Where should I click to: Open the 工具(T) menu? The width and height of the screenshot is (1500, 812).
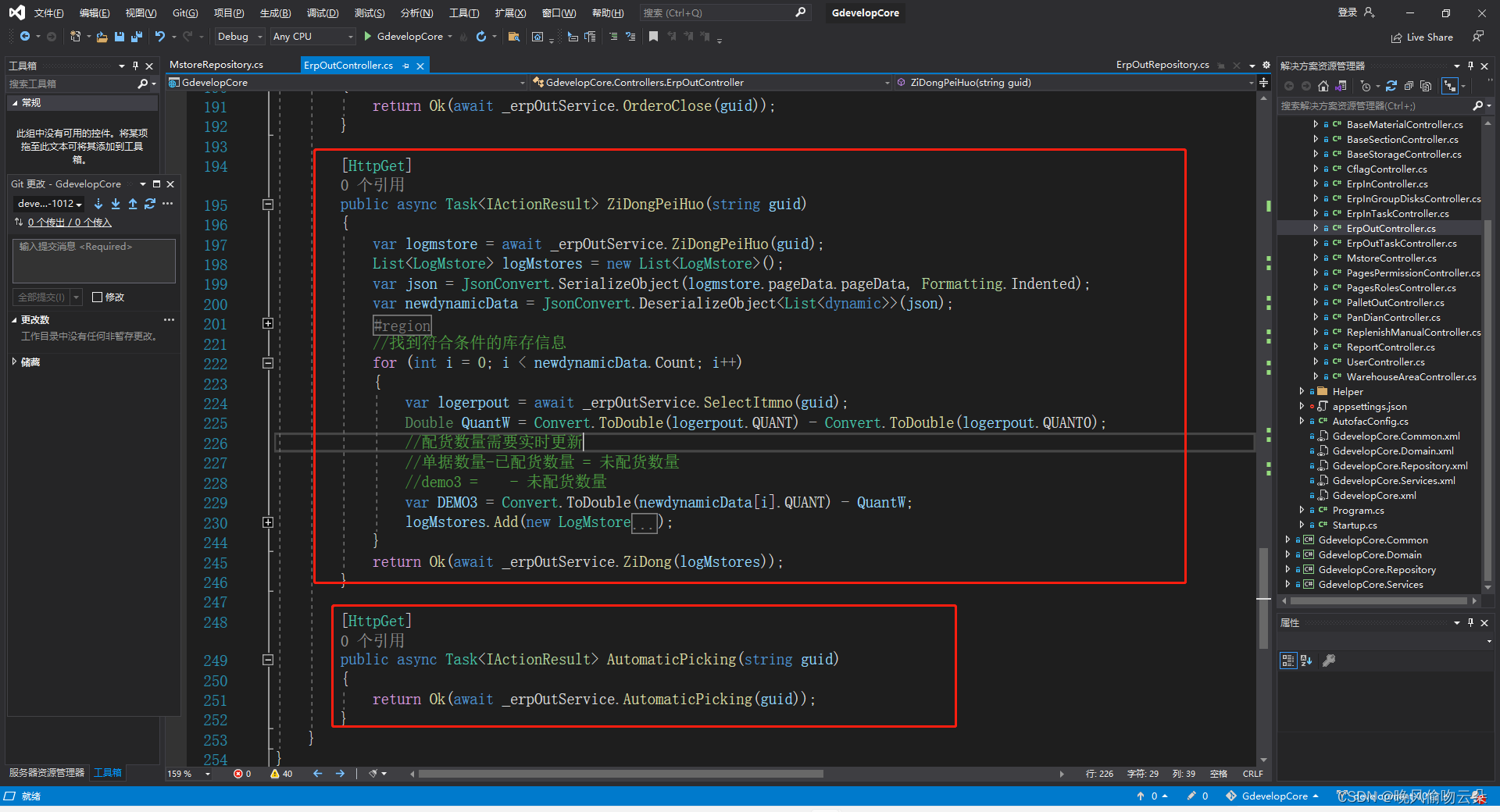(464, 12)
